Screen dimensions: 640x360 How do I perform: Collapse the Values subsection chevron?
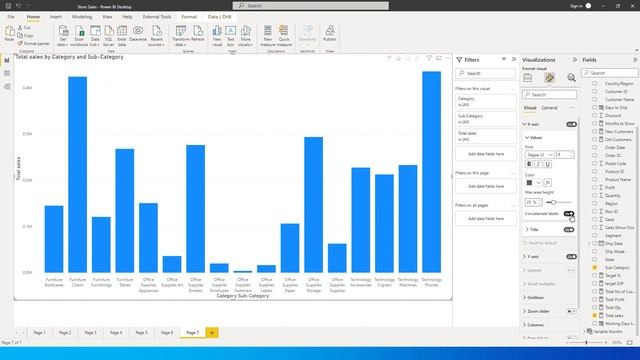point(527,138)
